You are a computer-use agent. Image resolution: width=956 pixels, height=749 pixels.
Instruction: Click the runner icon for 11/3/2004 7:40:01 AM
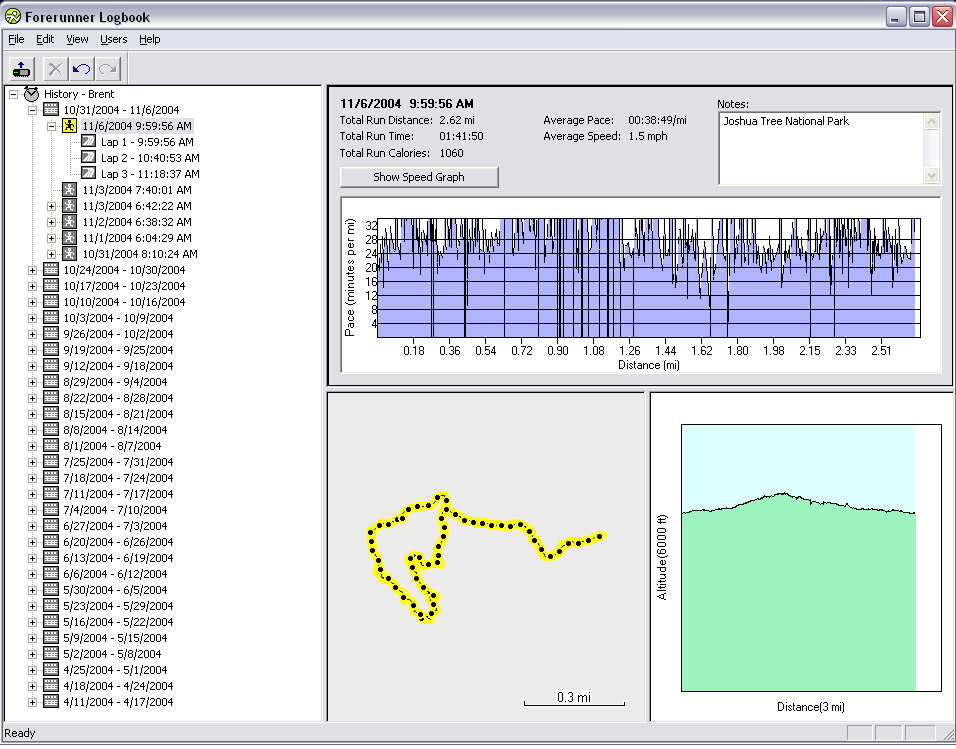[70, 190]
